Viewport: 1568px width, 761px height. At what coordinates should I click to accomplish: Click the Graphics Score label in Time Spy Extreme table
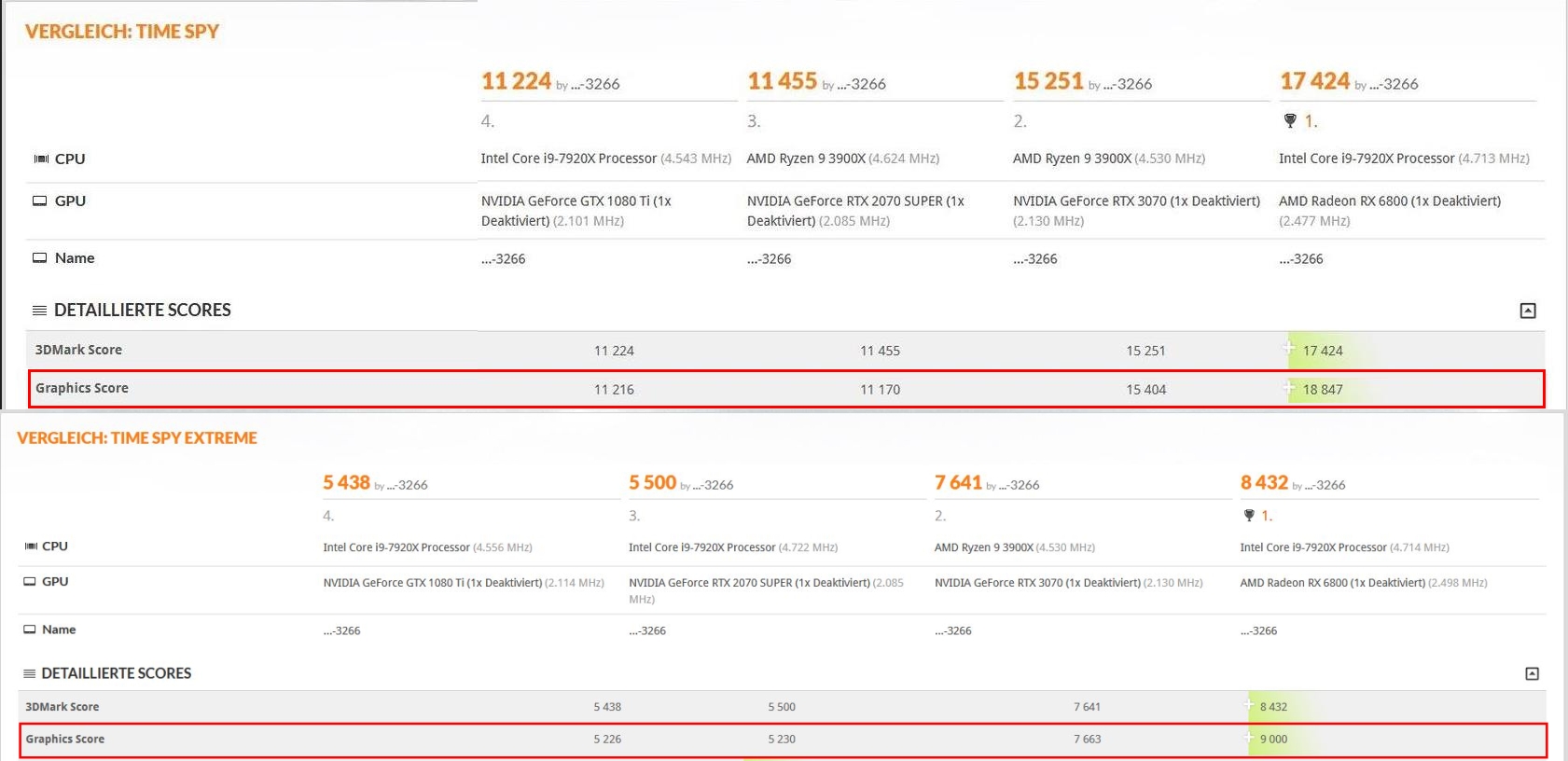tap(65, 739)
